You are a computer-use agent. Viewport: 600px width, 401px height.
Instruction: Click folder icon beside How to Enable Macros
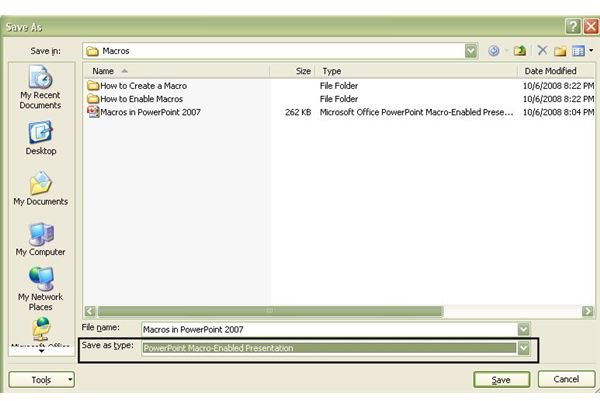pos(93,99)
